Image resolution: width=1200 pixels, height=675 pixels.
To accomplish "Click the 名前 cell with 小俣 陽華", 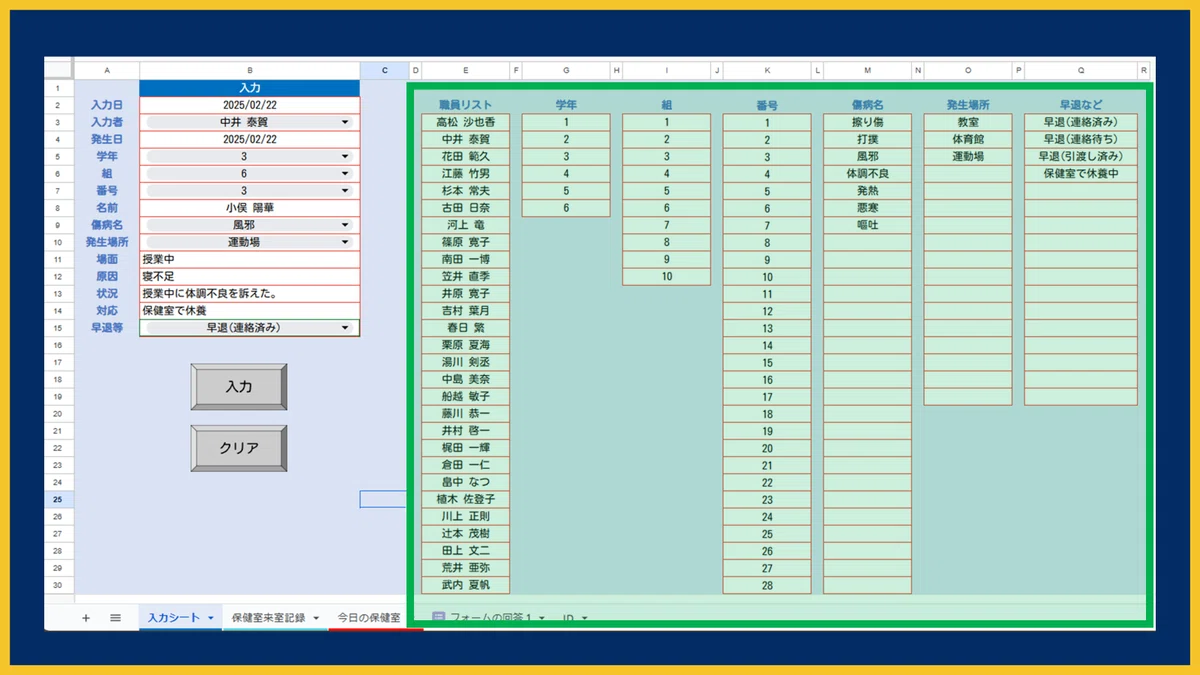I will pyautogui.click(x=249, y=208).
